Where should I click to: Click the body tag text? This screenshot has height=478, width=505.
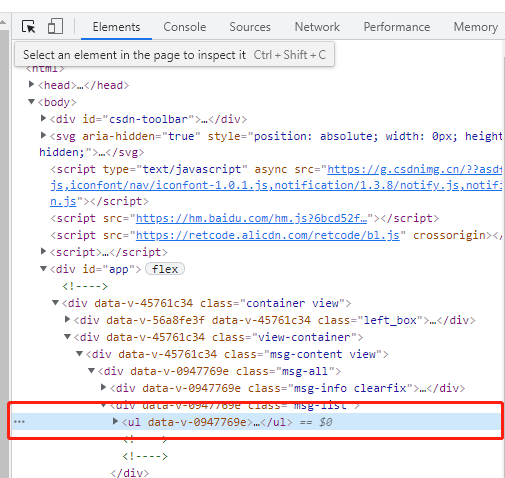[57, 102]
